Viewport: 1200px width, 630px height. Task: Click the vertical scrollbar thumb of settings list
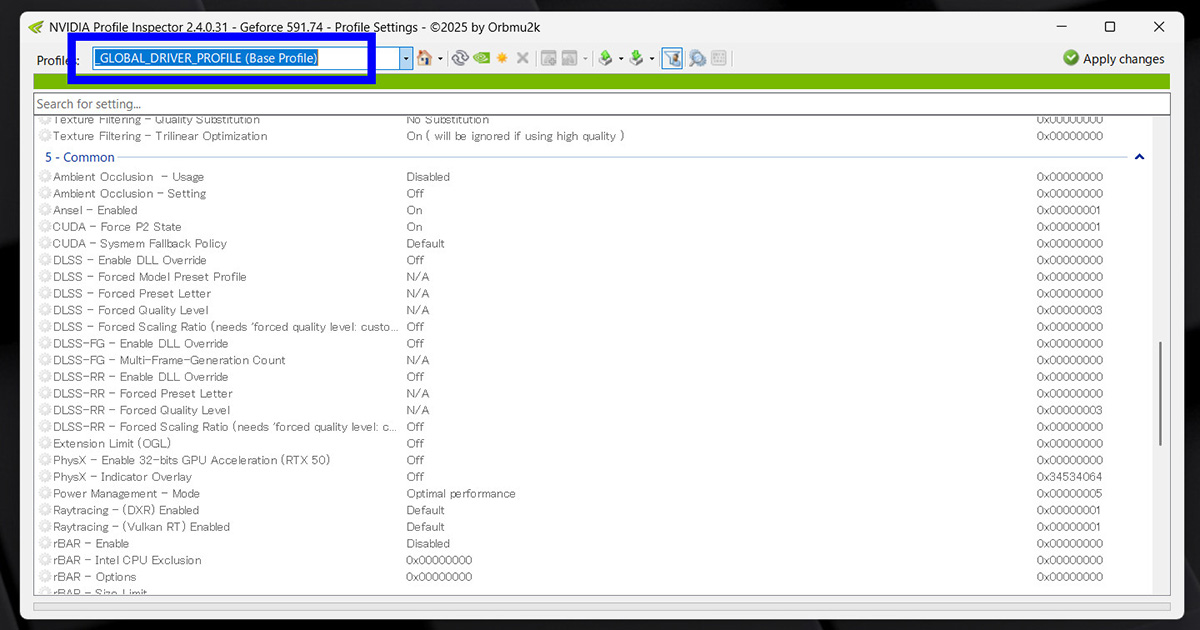(x=1160, y=393)
